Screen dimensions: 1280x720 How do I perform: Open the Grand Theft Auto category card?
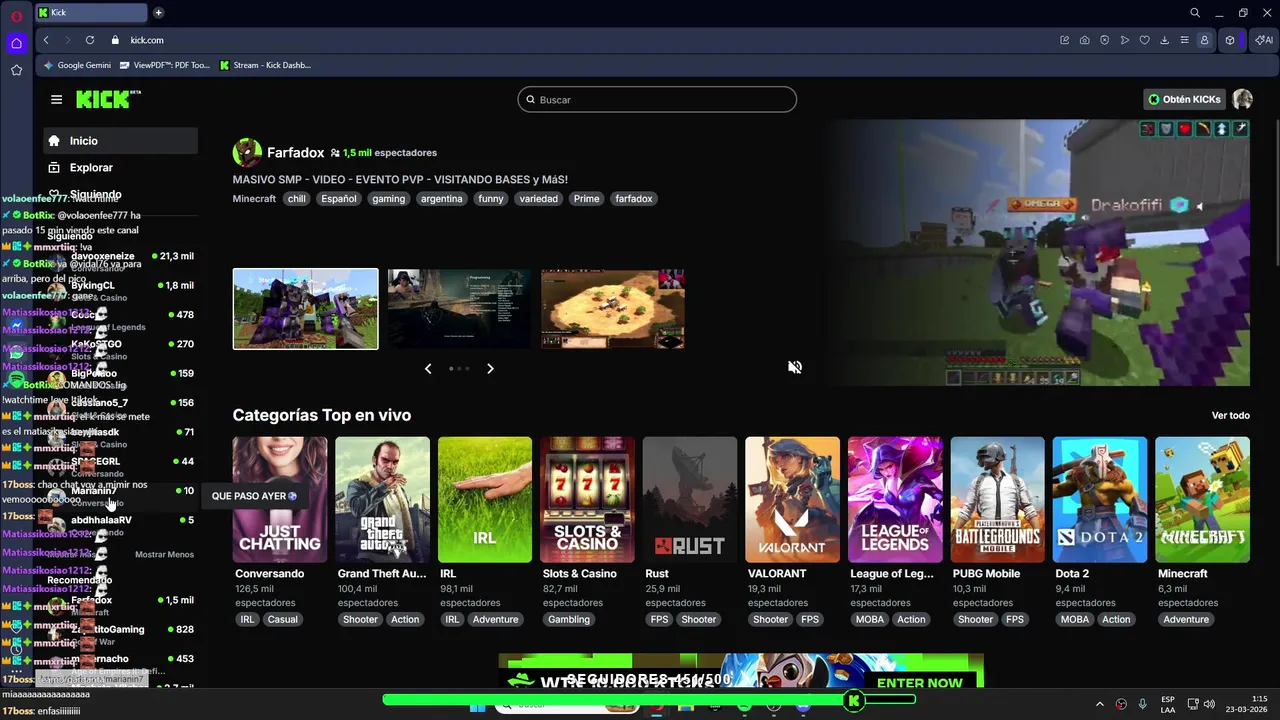tap(382, 499)
